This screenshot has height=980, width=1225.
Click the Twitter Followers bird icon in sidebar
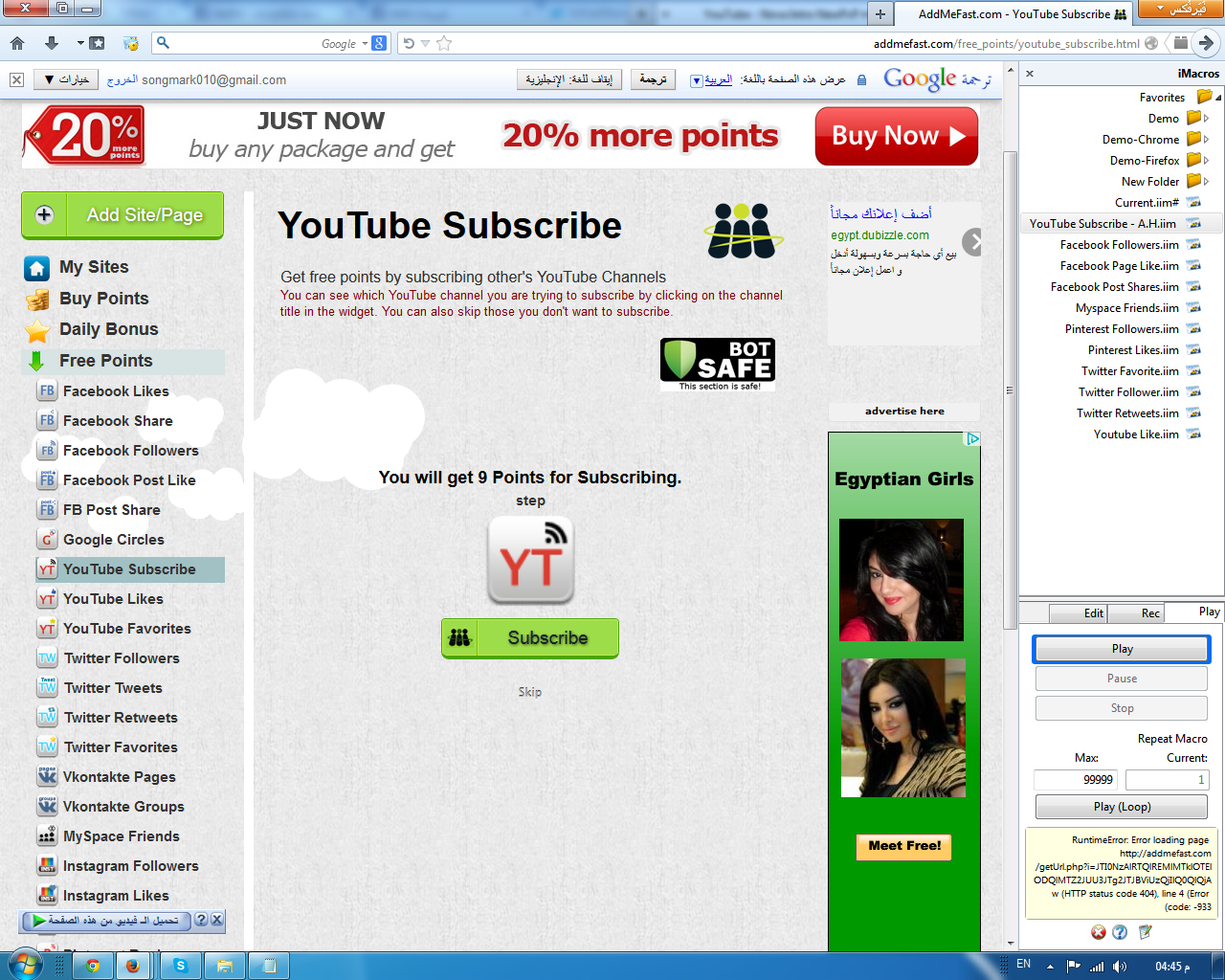pos(48,657)
